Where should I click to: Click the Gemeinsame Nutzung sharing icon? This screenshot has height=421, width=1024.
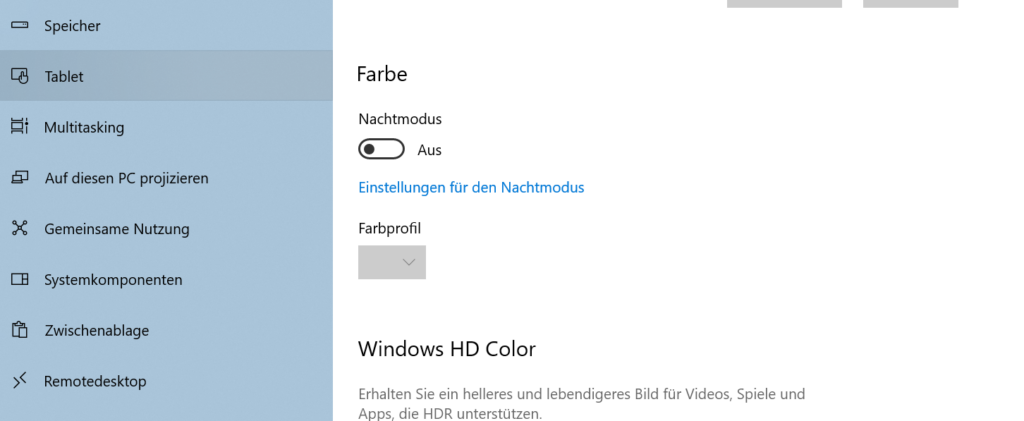(19, 229)
